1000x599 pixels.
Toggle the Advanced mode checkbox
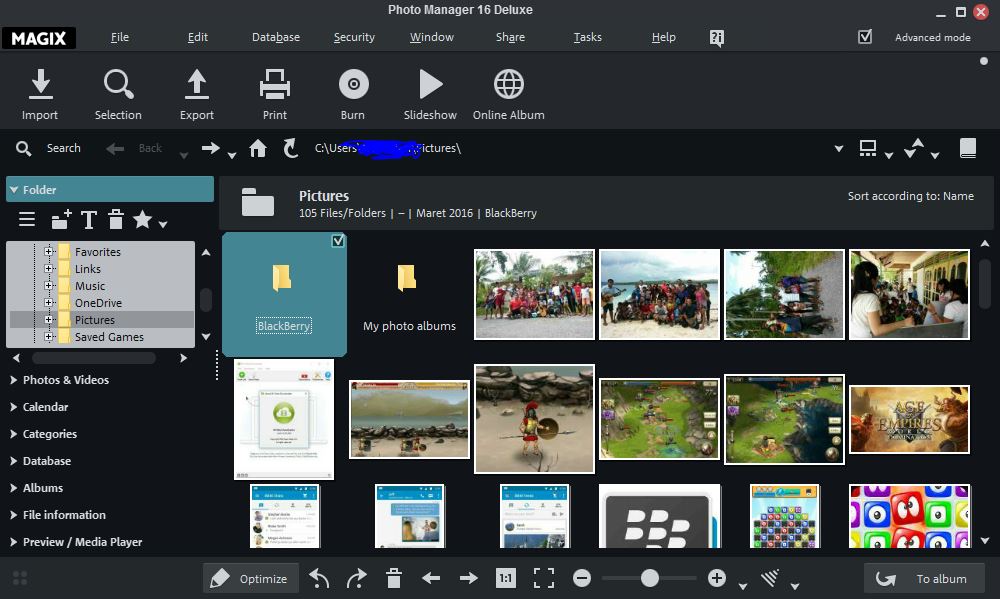click(x=865, y=37)
